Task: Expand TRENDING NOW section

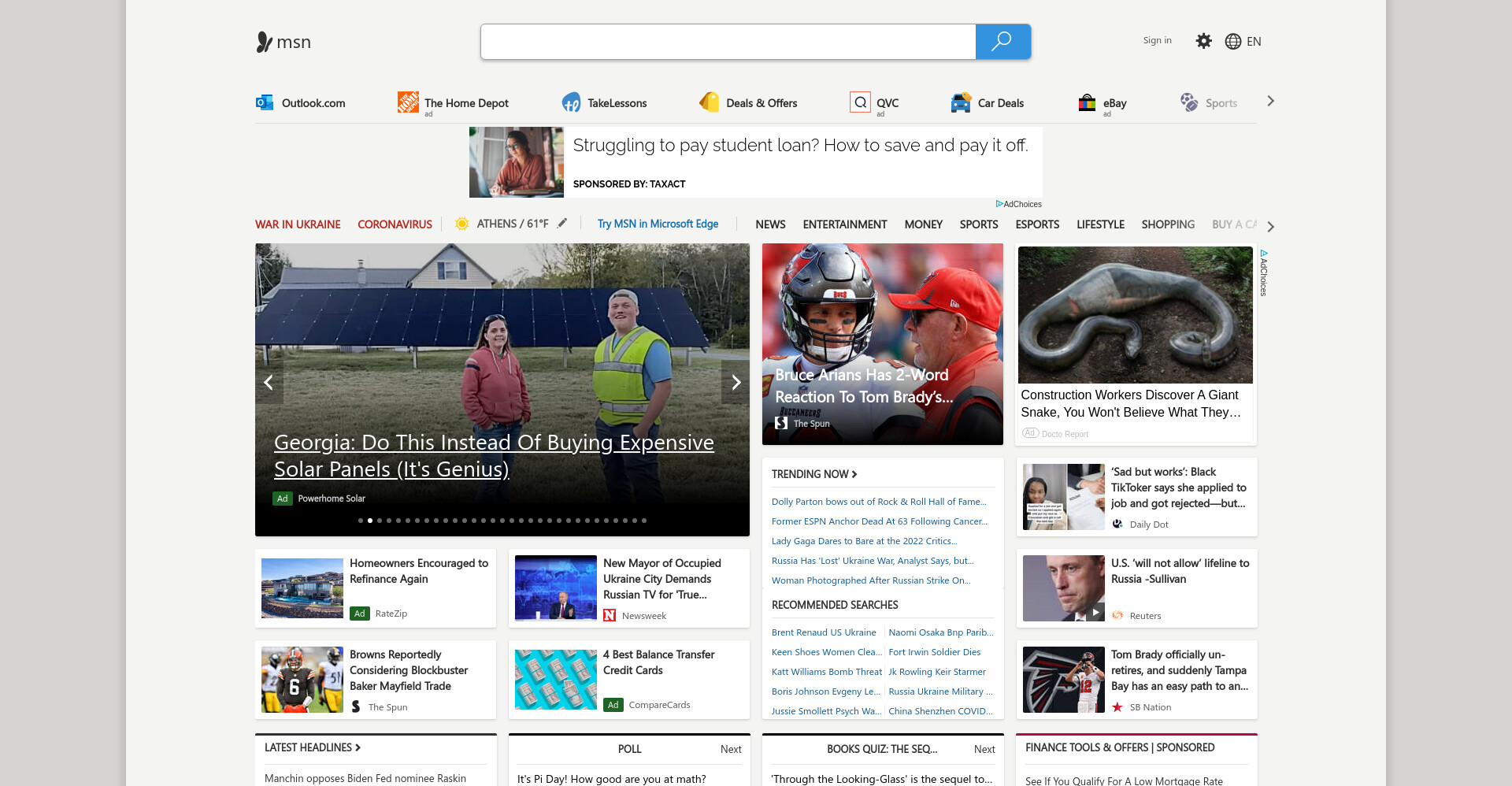Action: coord(814,474)
